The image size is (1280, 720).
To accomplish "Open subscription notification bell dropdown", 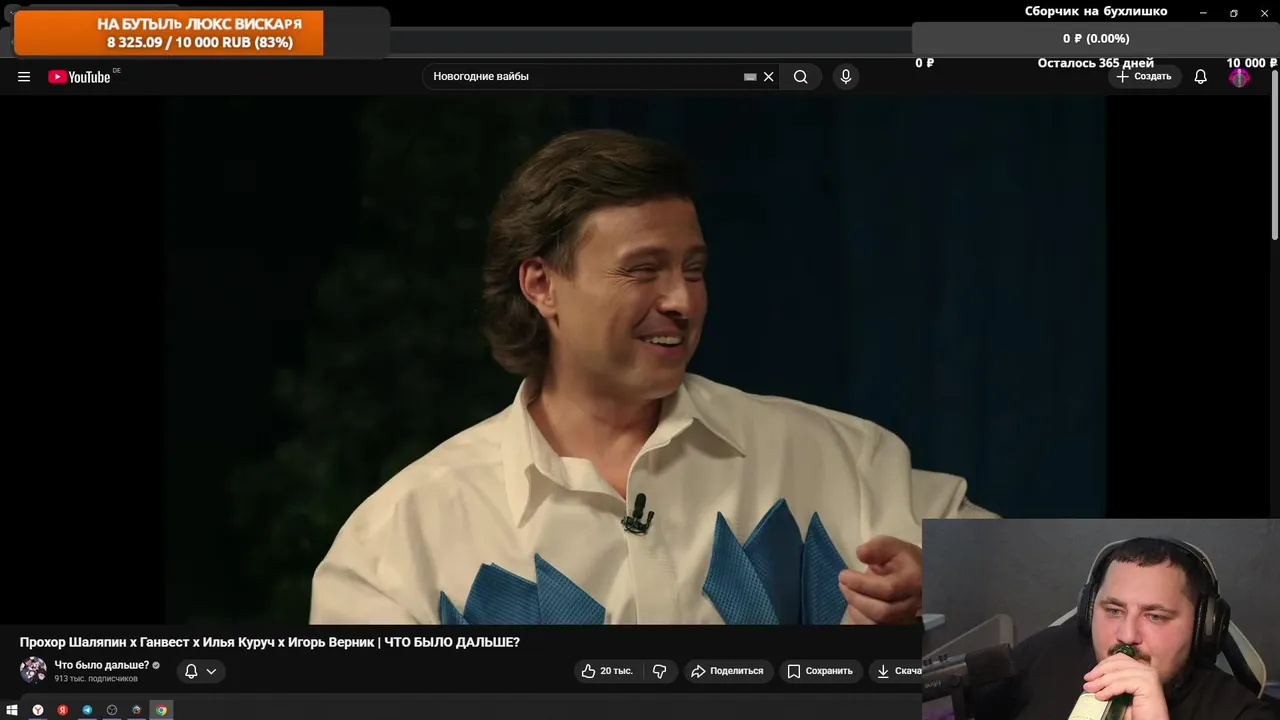I will (201, 671).
